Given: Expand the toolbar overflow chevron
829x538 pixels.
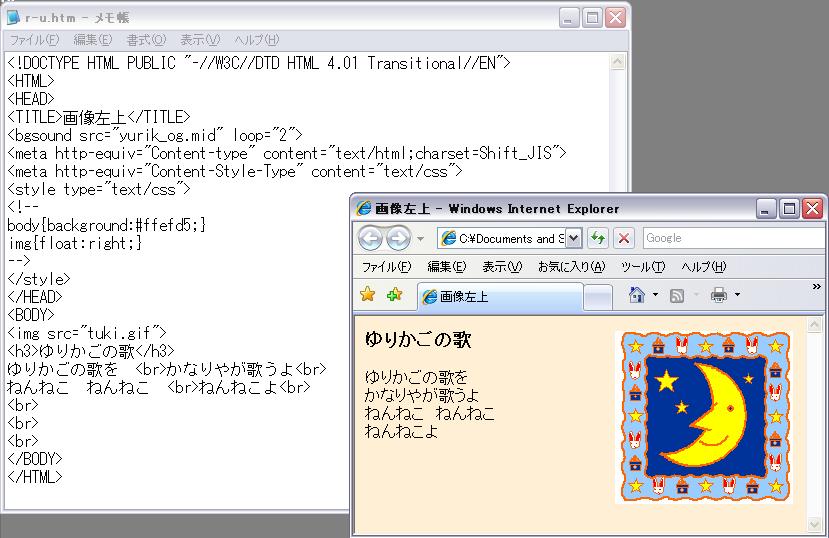Looking at the screenshot, I should [817, 286].
